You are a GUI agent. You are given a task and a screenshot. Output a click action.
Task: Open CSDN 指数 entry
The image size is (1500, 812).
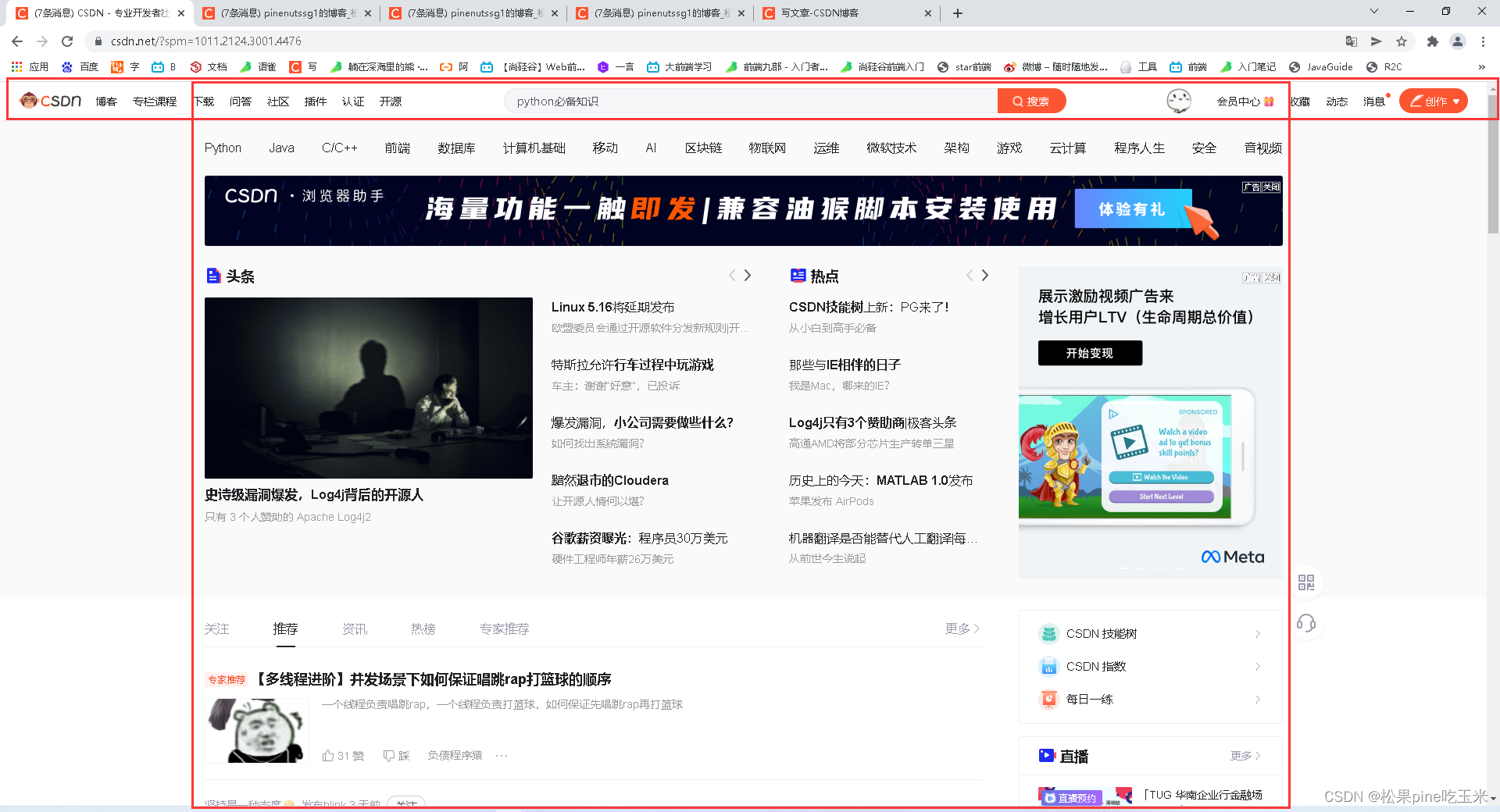pyautogui.click(x=1150, y=666)
